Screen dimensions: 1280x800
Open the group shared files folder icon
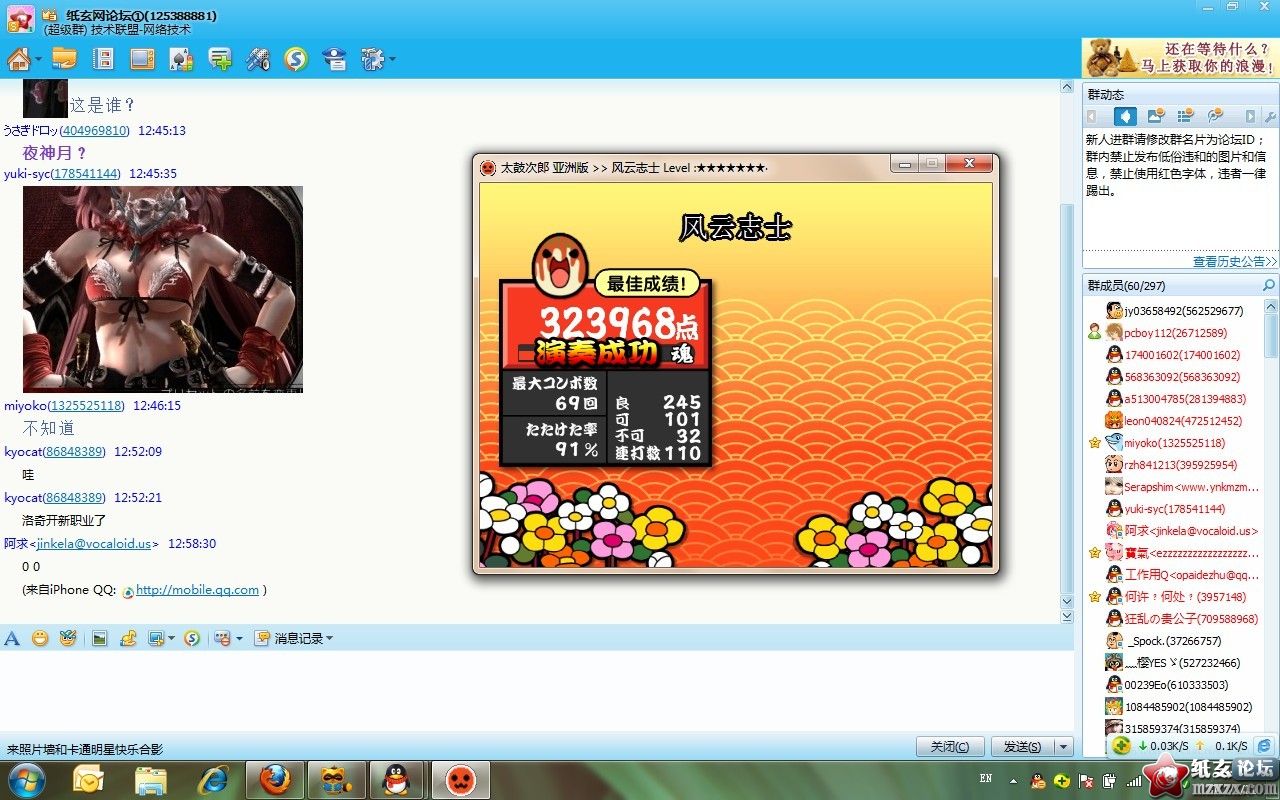click(64, 59)
